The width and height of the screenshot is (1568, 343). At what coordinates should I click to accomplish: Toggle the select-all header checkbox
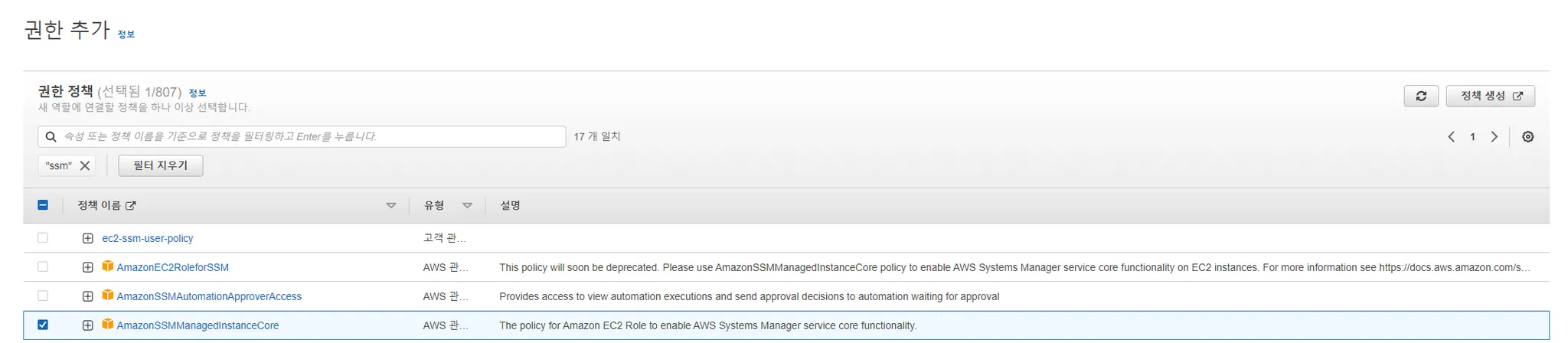(43, 205)
